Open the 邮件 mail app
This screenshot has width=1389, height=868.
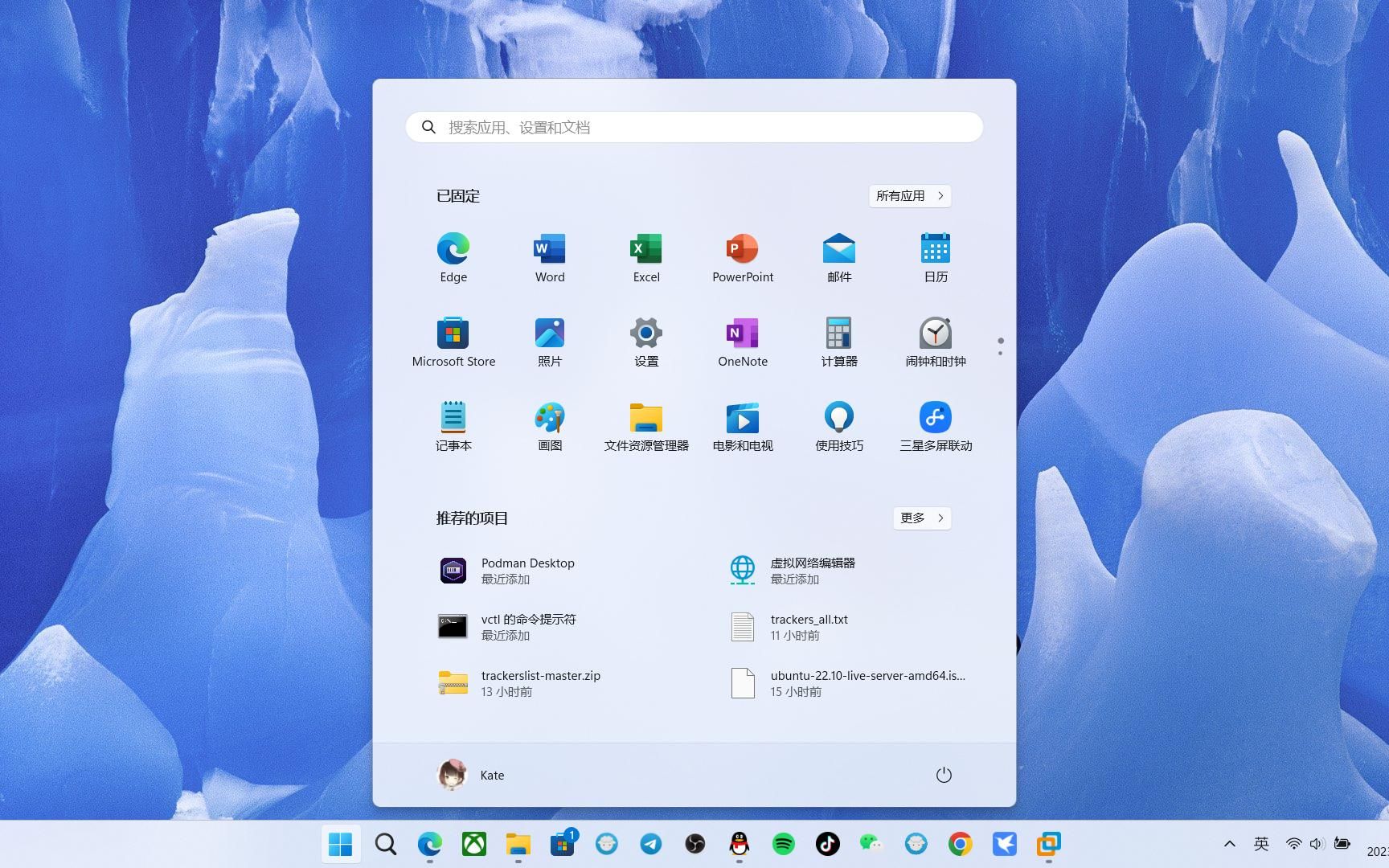click(x=839, y=257)
